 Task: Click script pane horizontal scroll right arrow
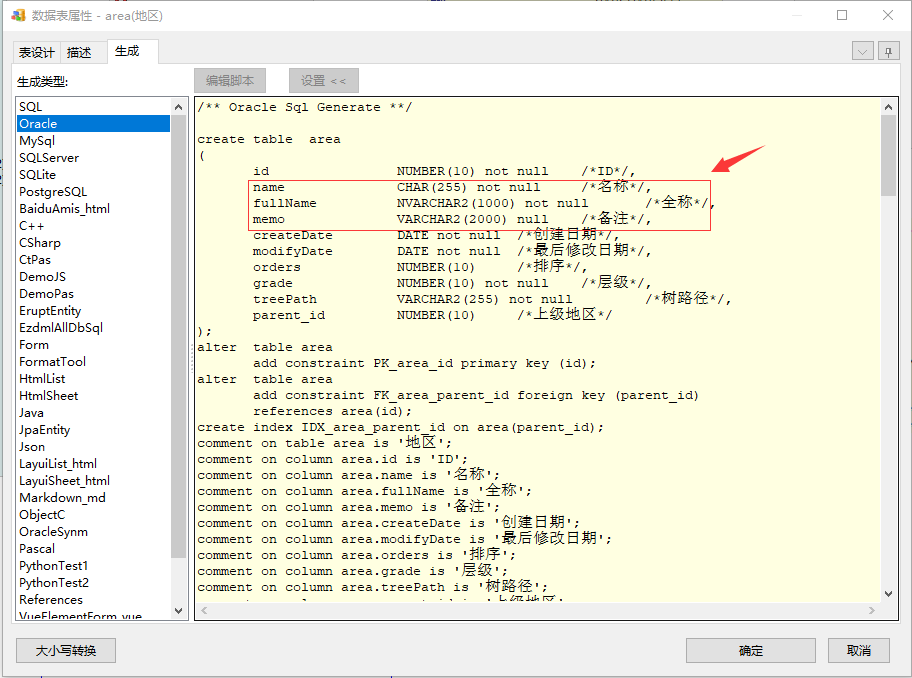pyautogui.click(x=871, y=611)
